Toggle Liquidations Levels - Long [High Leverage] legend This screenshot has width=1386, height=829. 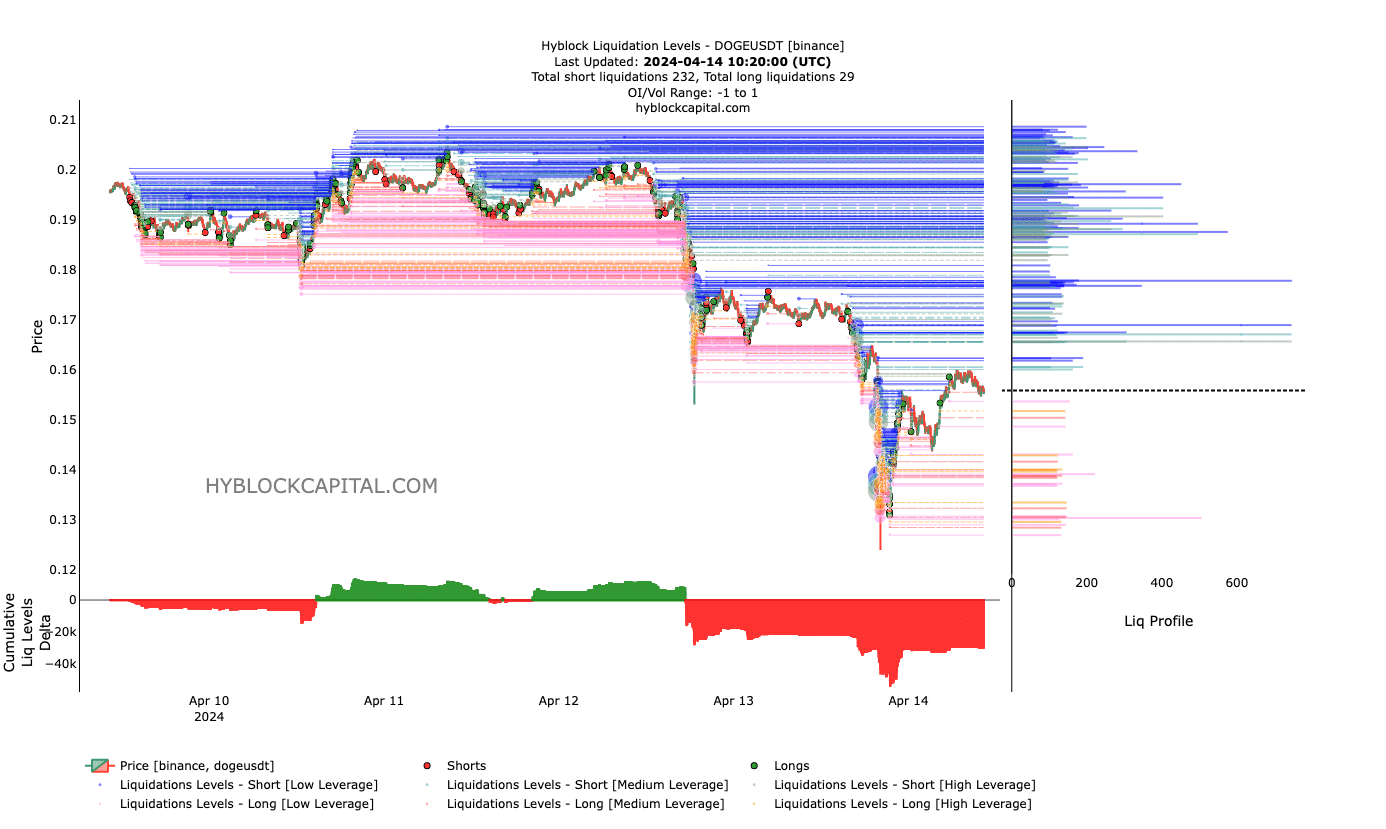pyautogui.click(x=892, y=804)
